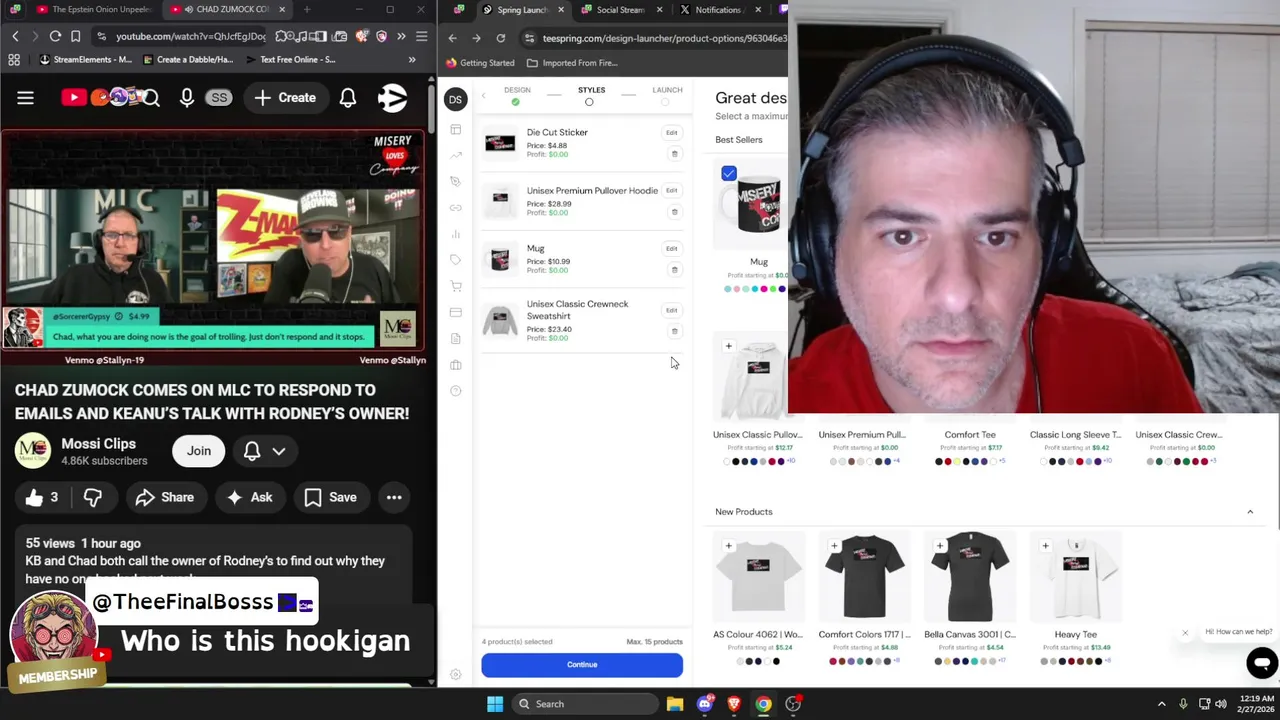Open the YouTube account avatar menu
Viewport: 1280px width, 720px height.
coord(392,98)
